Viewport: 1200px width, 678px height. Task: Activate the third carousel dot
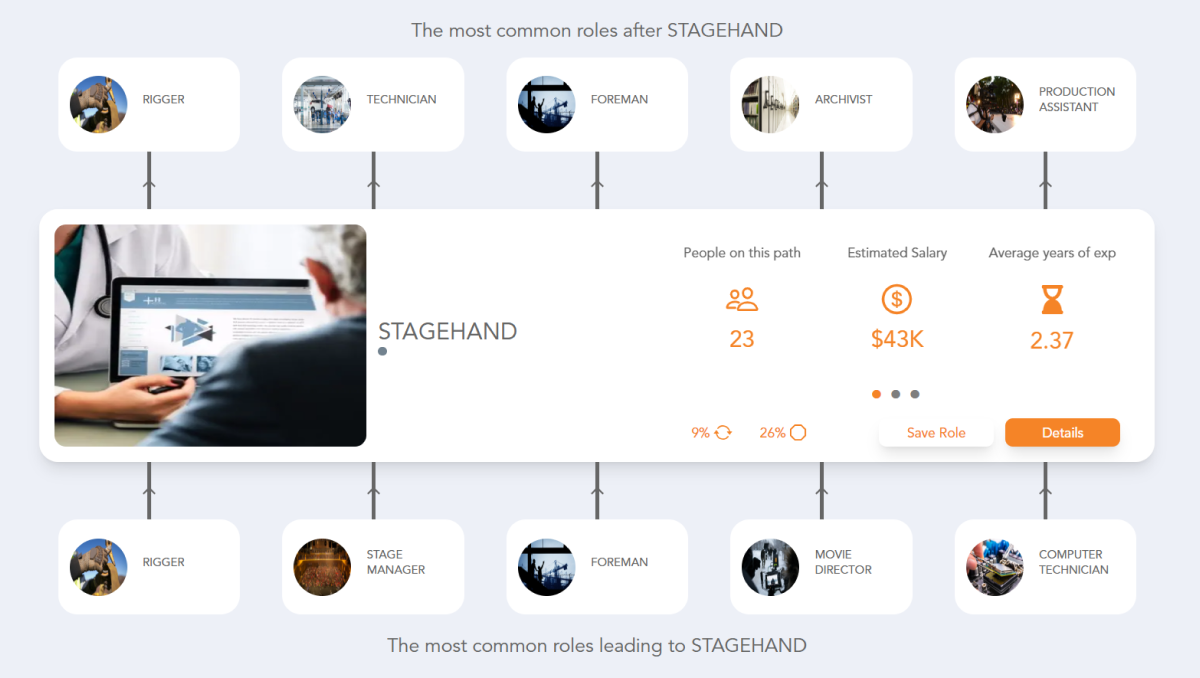coord(915,394)
